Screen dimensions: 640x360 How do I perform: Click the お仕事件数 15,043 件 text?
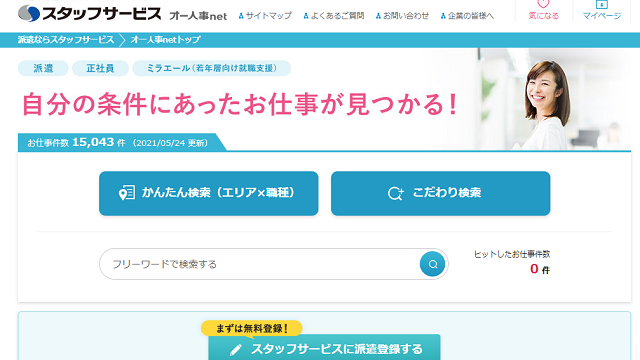click(x=76, y=142)
